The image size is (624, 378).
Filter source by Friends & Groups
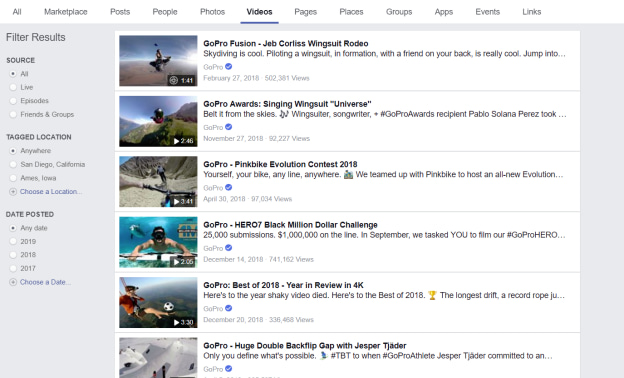point(13,114)
